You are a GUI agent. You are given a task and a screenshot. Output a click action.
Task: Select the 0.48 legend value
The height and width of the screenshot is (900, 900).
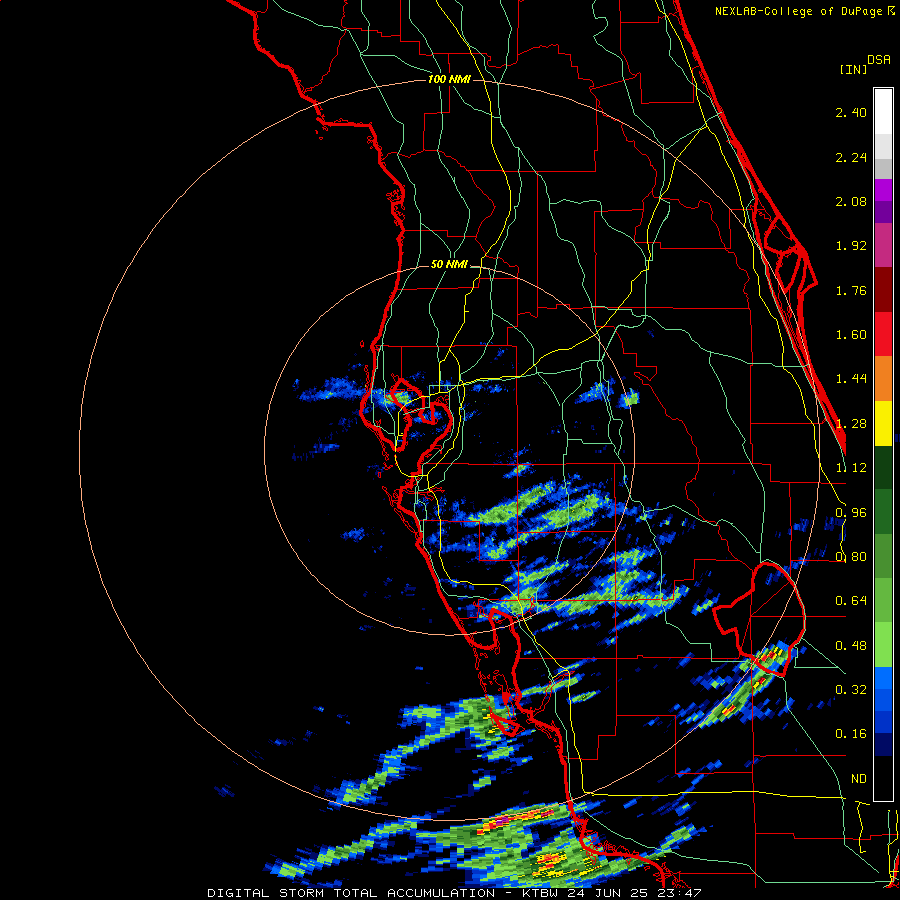[851, 646]
